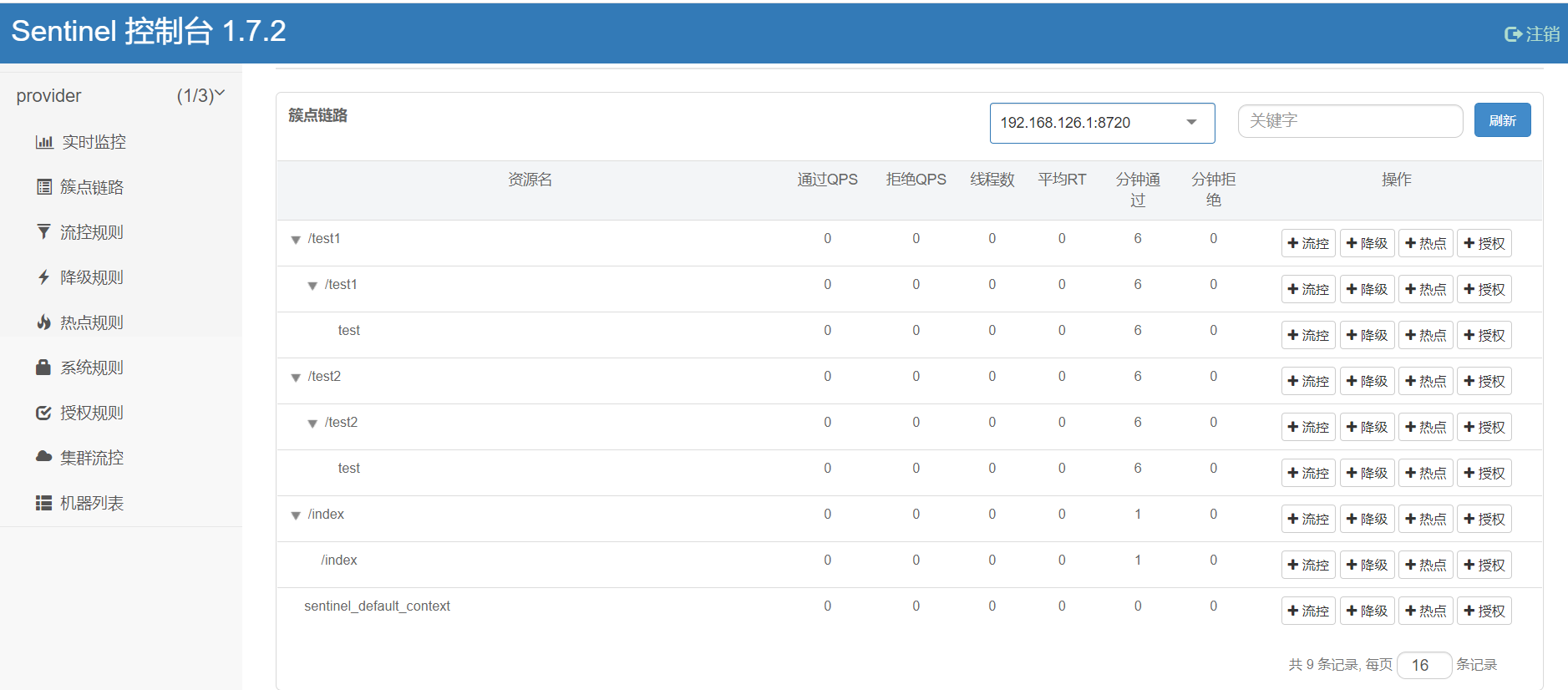
Task: Add 流控 rule for top-level /index
Action: click(1308, 519)
